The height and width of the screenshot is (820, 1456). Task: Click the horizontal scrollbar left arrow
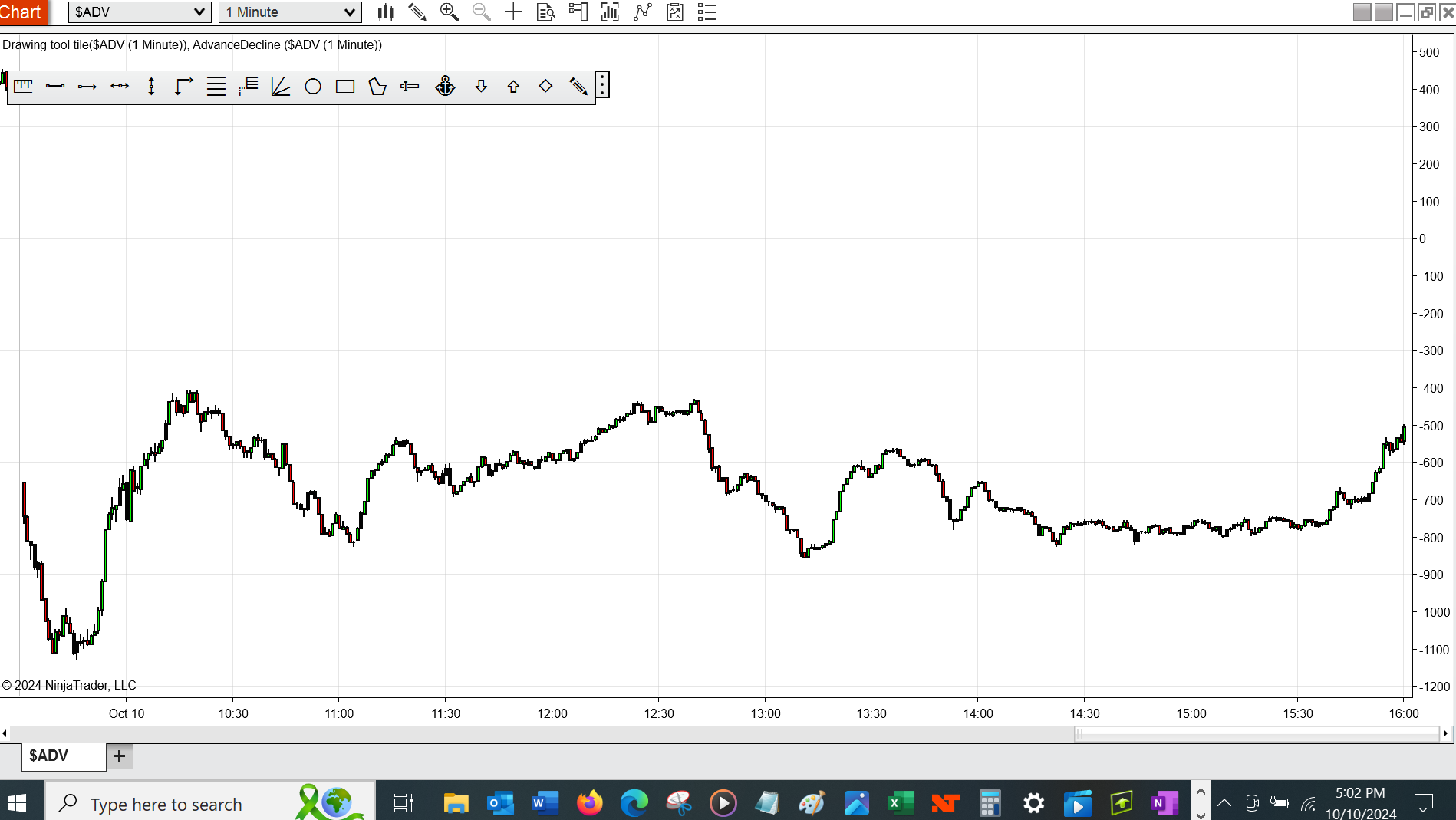5,733
